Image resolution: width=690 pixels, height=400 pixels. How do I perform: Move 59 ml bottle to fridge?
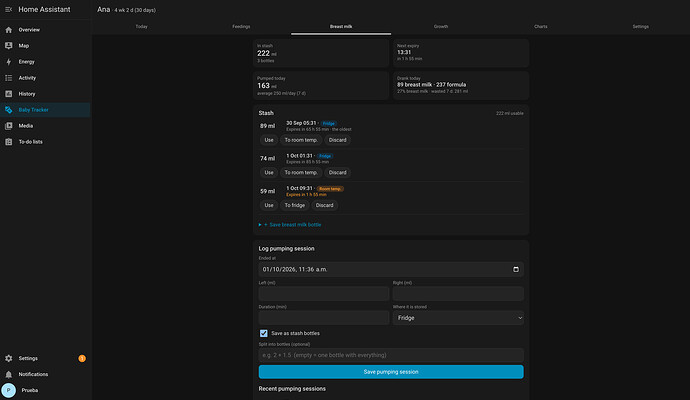pos(294,205)
